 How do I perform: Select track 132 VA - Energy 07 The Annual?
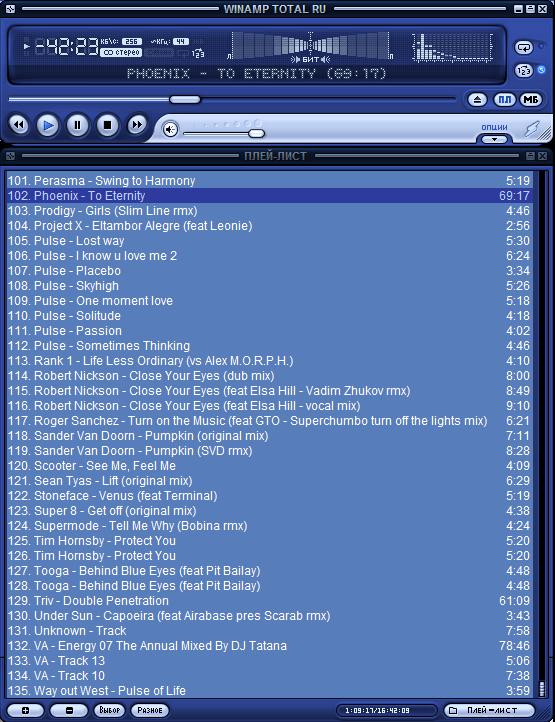(269, 646)
